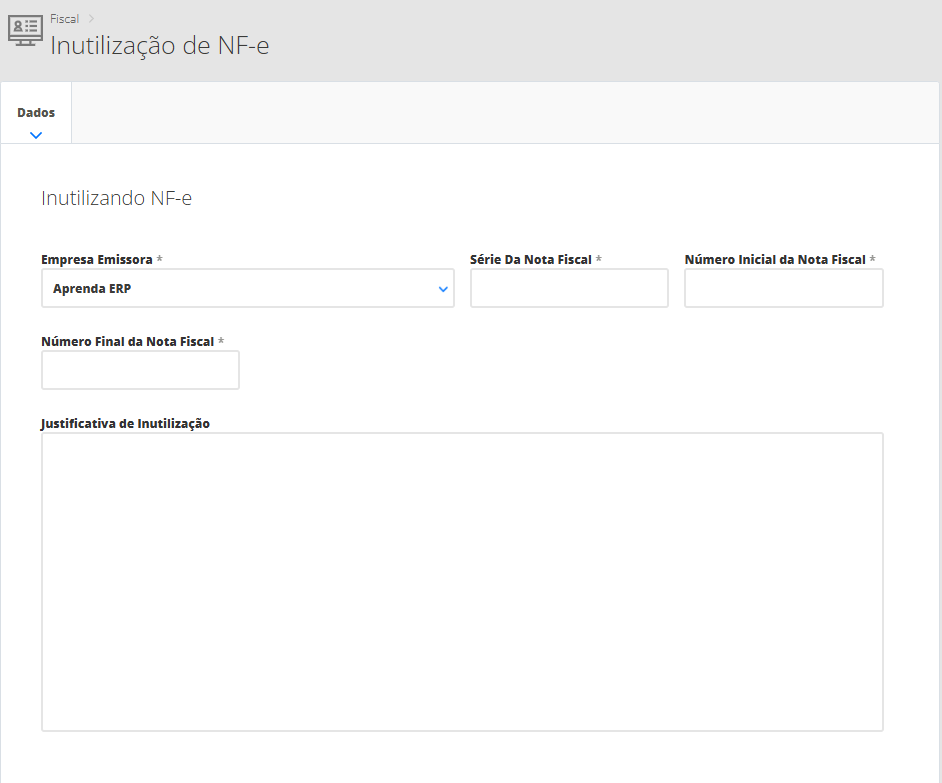Click the Fiscal module icon in header

tap(25, 30)
